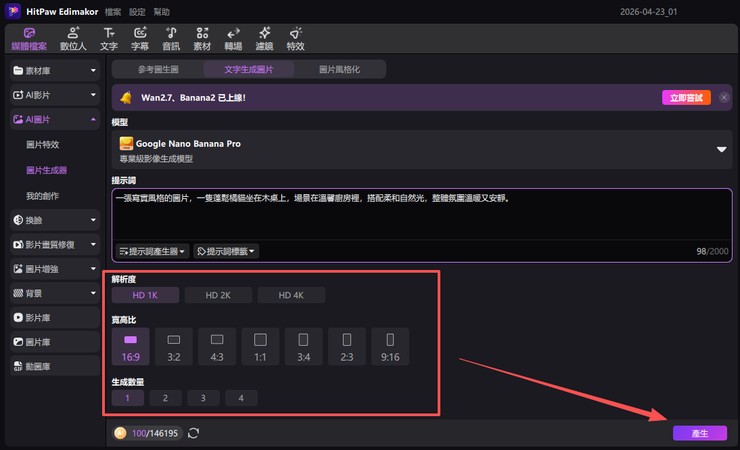Click the 98/2000 character counter
740x450 pixels.
(712, 251)
